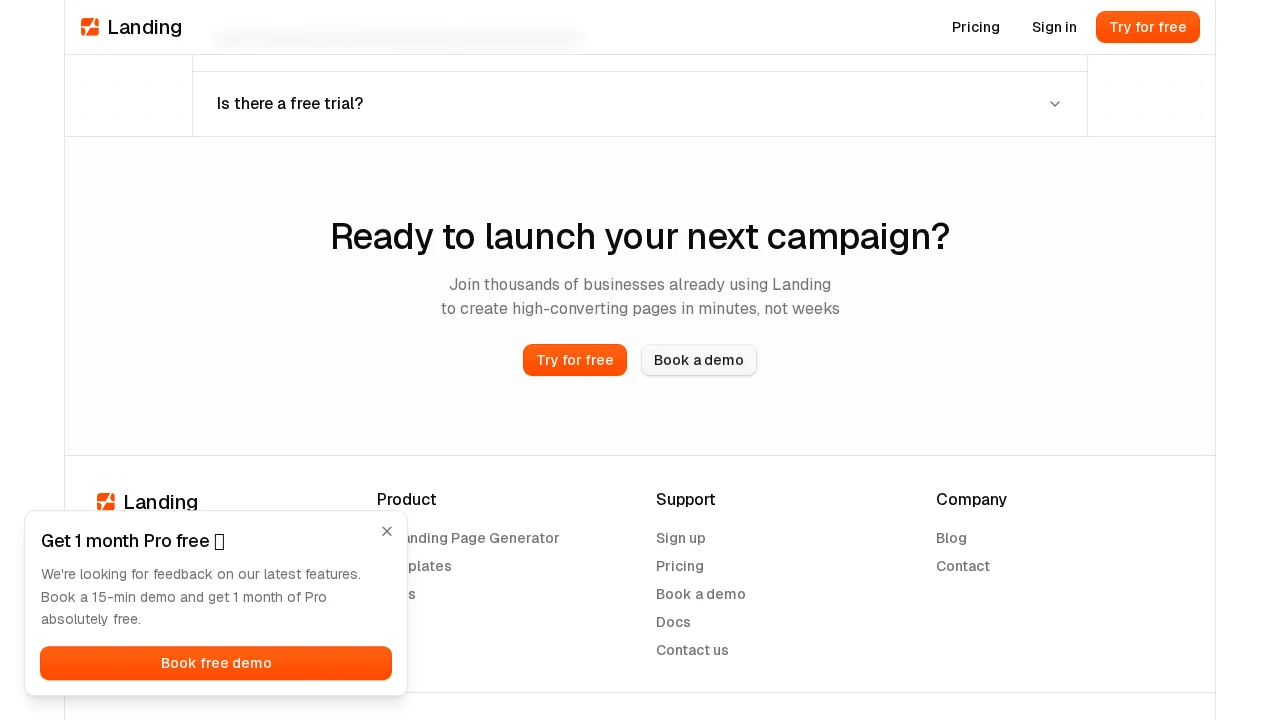Open Pricing in the top navigation
Image resolution: width=1280 pixels, height=720 pixels.
coord(975,27)
